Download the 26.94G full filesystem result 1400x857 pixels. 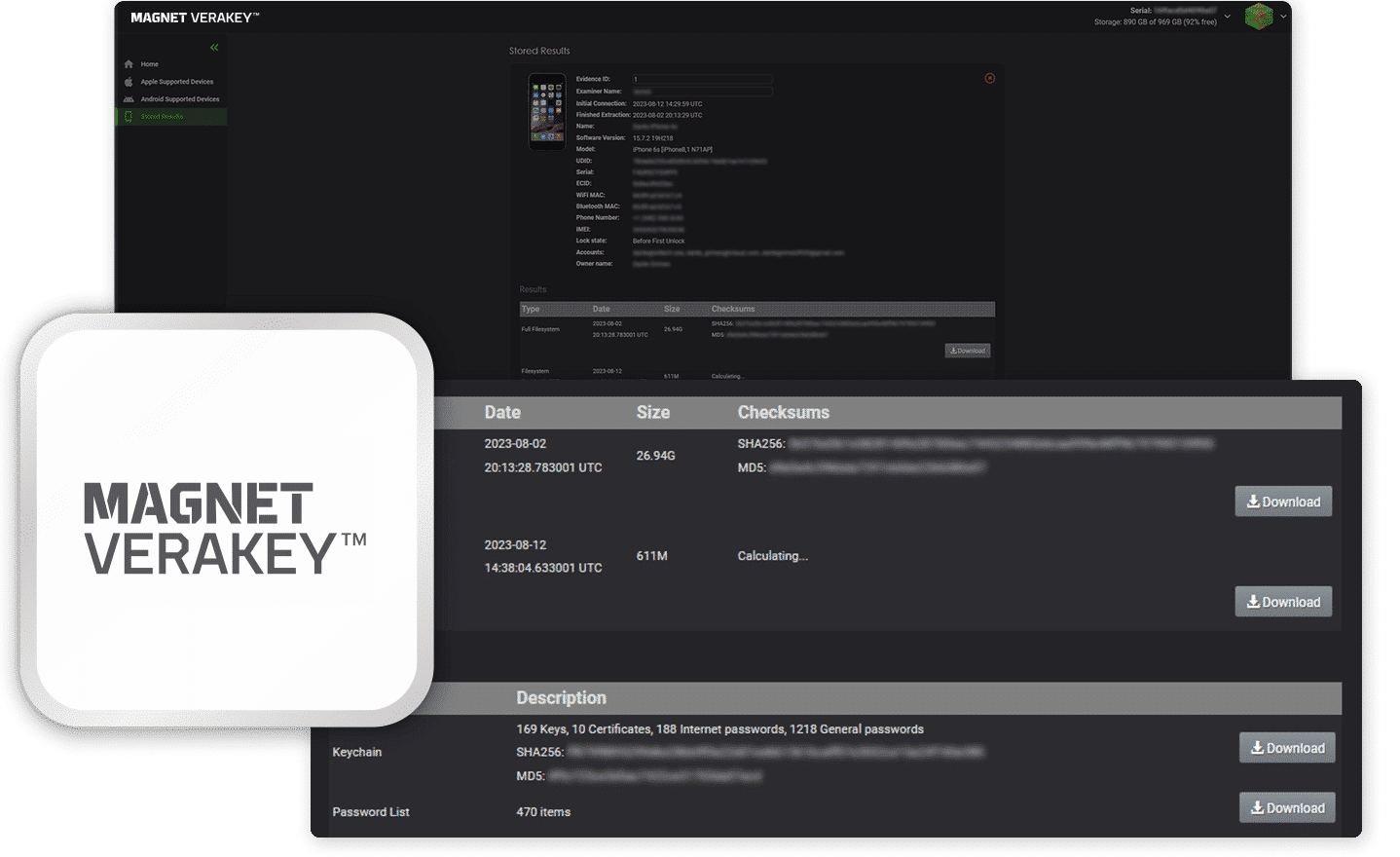point(1283,502)
